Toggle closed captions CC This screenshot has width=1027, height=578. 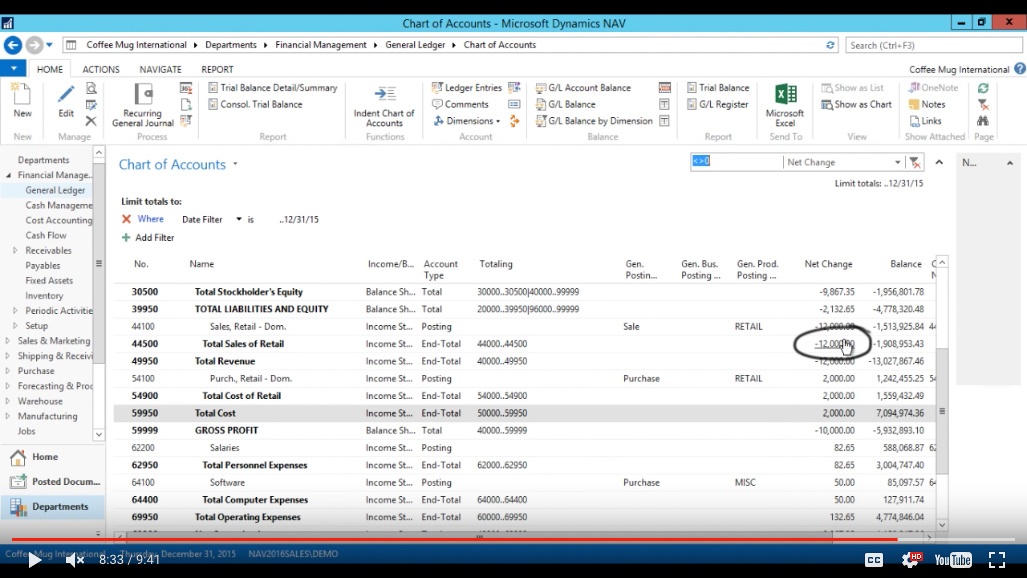[x=874, y=560]
